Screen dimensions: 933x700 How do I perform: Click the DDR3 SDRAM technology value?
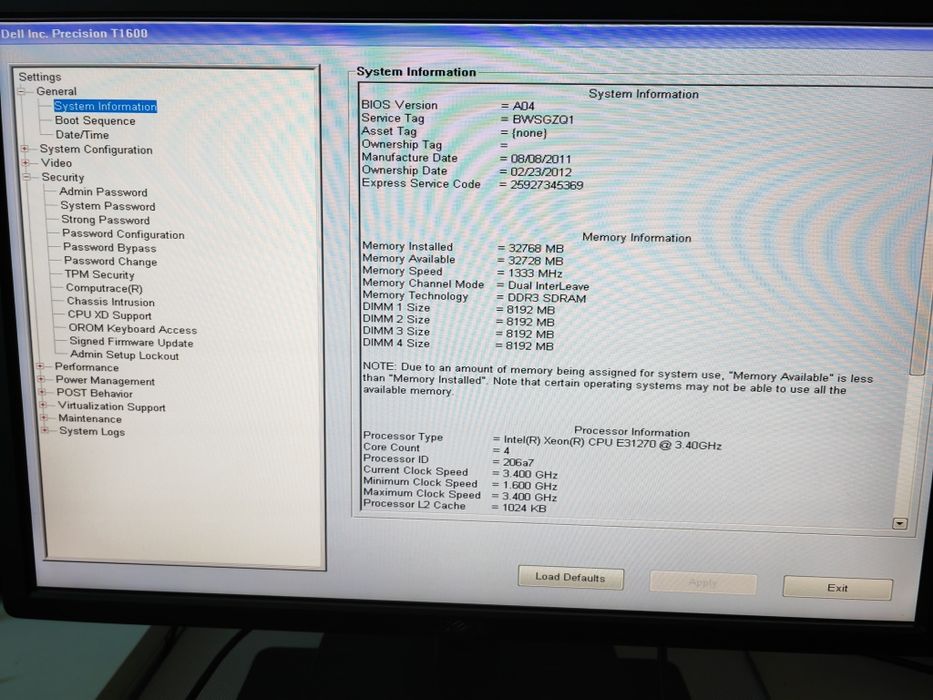pyautogui.click(x=547, y=298)
